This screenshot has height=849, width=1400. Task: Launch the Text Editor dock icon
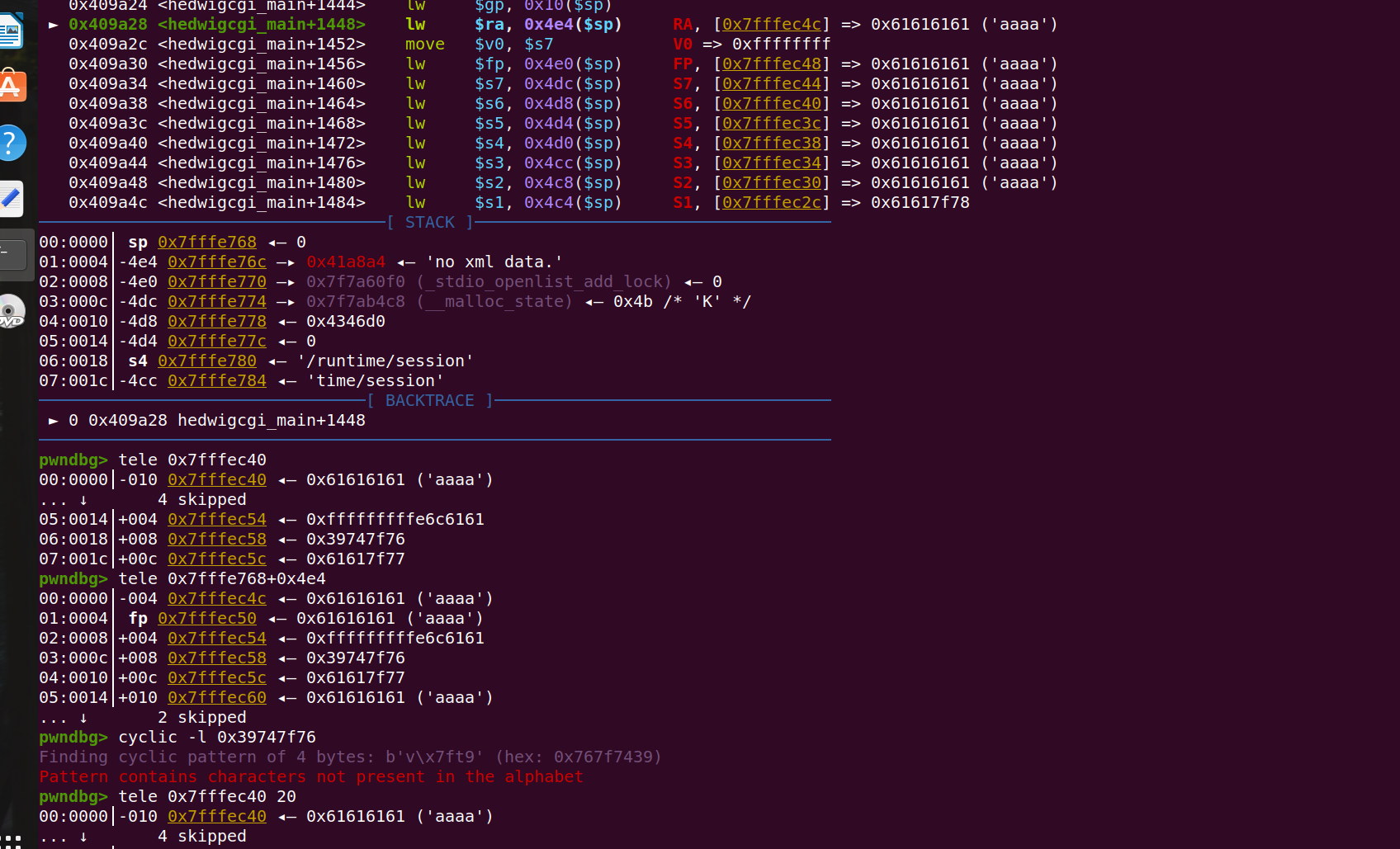12,199
